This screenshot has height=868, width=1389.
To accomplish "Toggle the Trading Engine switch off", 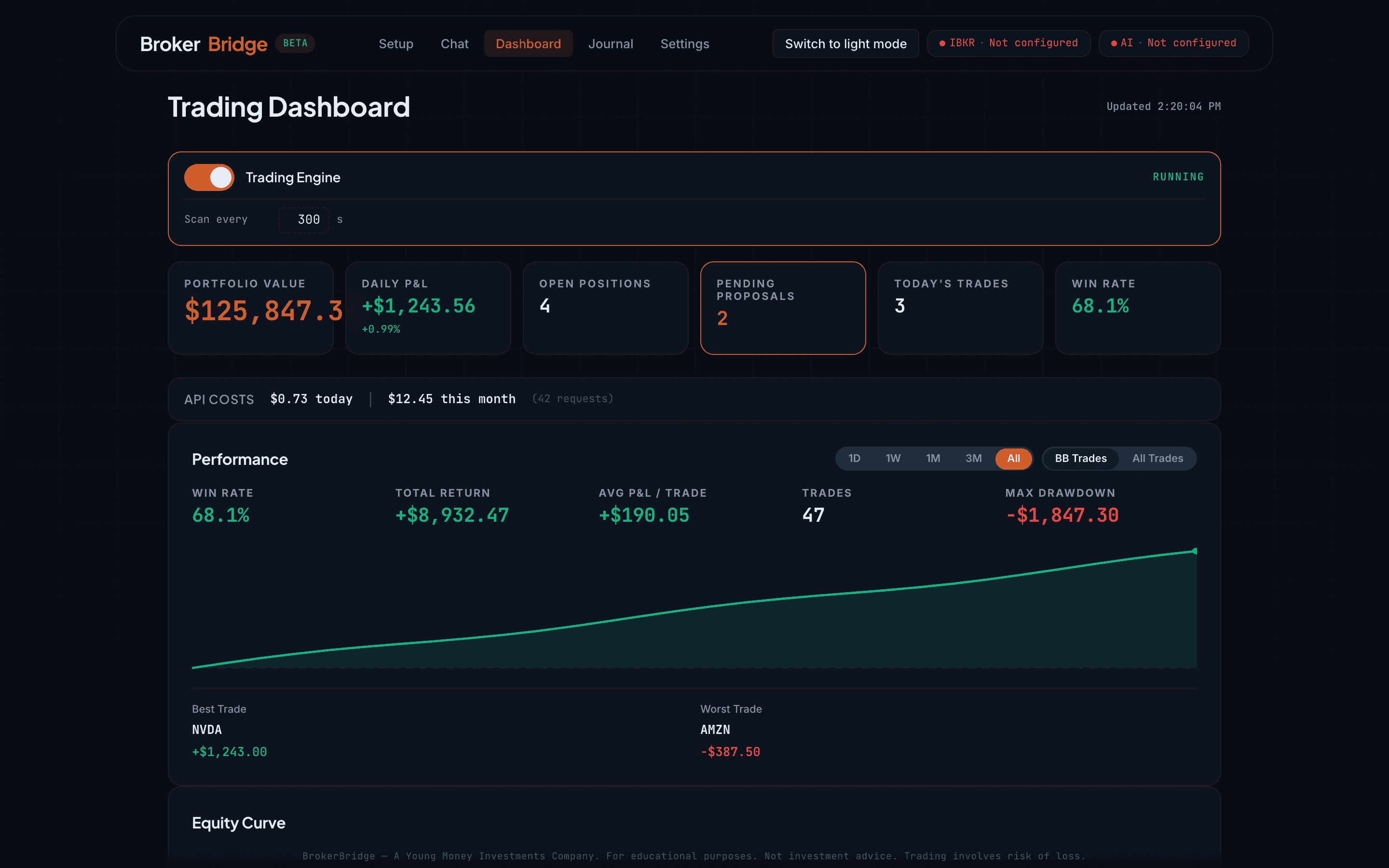I will click(x=209, y=177).
